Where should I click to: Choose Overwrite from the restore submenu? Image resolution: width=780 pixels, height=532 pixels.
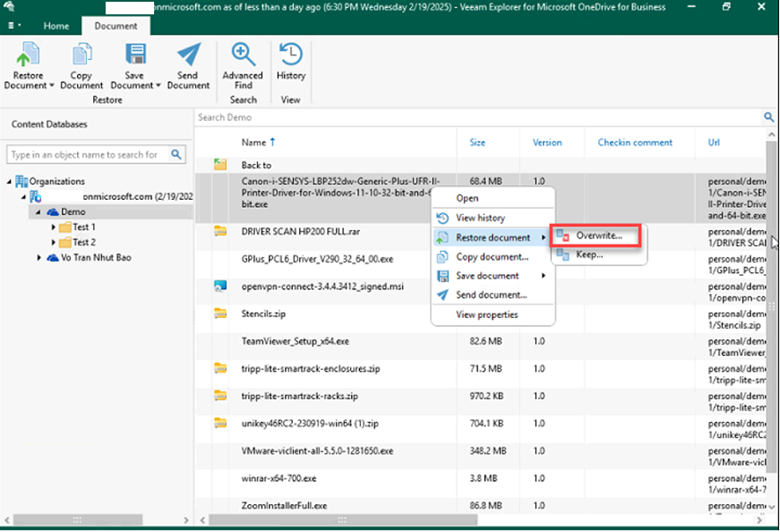coord(599,236)
